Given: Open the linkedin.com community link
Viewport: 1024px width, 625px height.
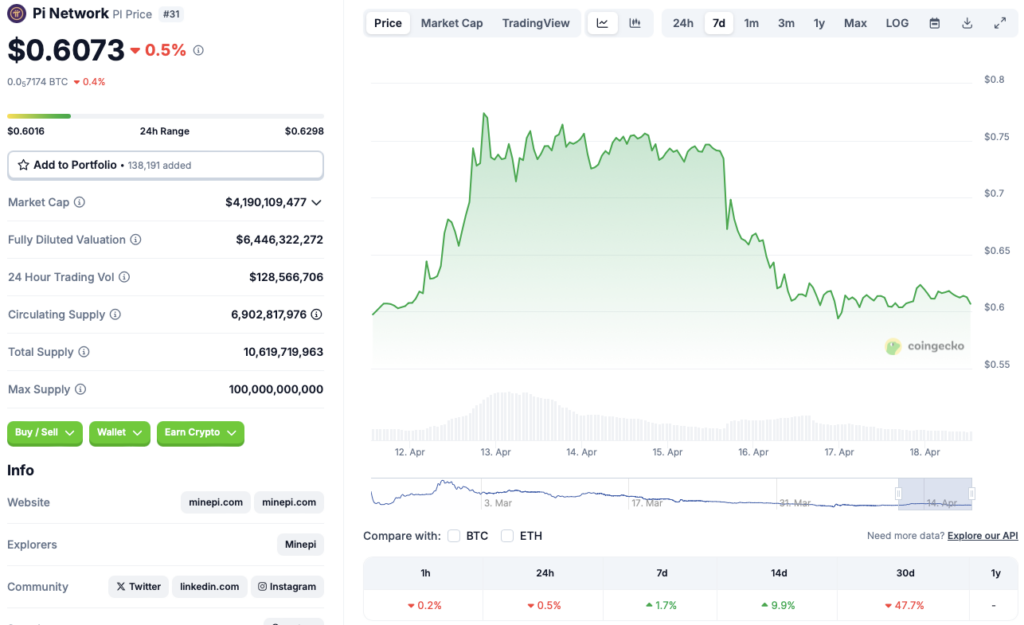Looking at the screenshot, I should [x=210, y=586].
